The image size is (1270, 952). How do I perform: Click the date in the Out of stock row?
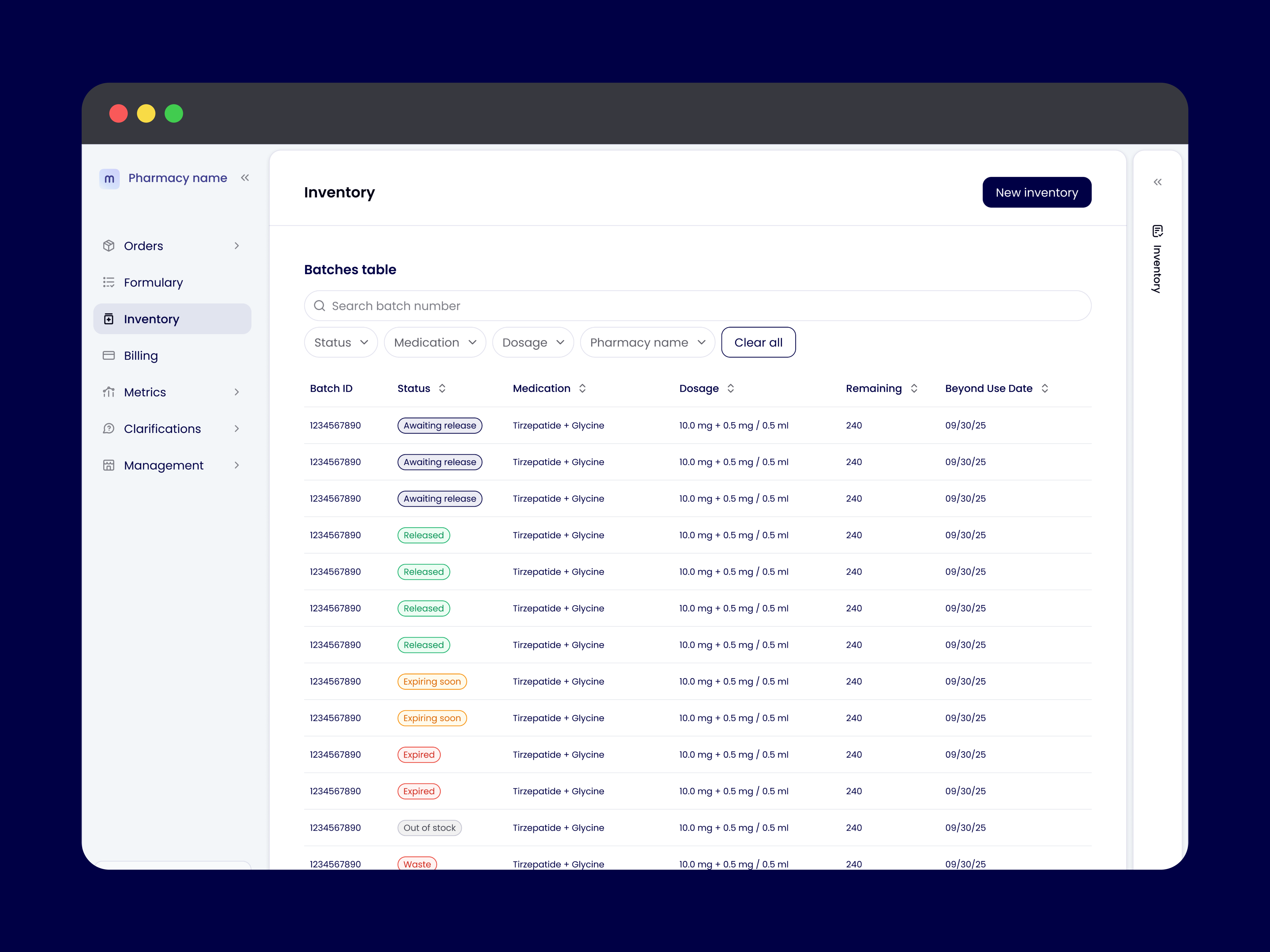pos(966,828)
